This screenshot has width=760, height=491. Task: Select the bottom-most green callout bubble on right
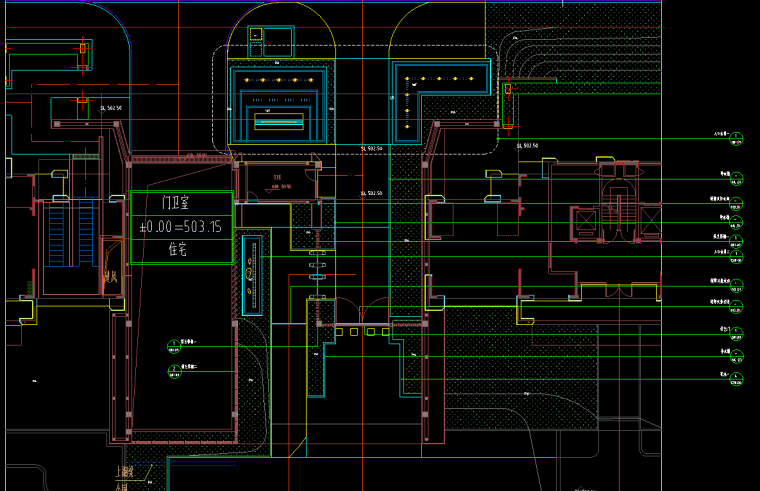pyautogui.click(x=737, y=378)
